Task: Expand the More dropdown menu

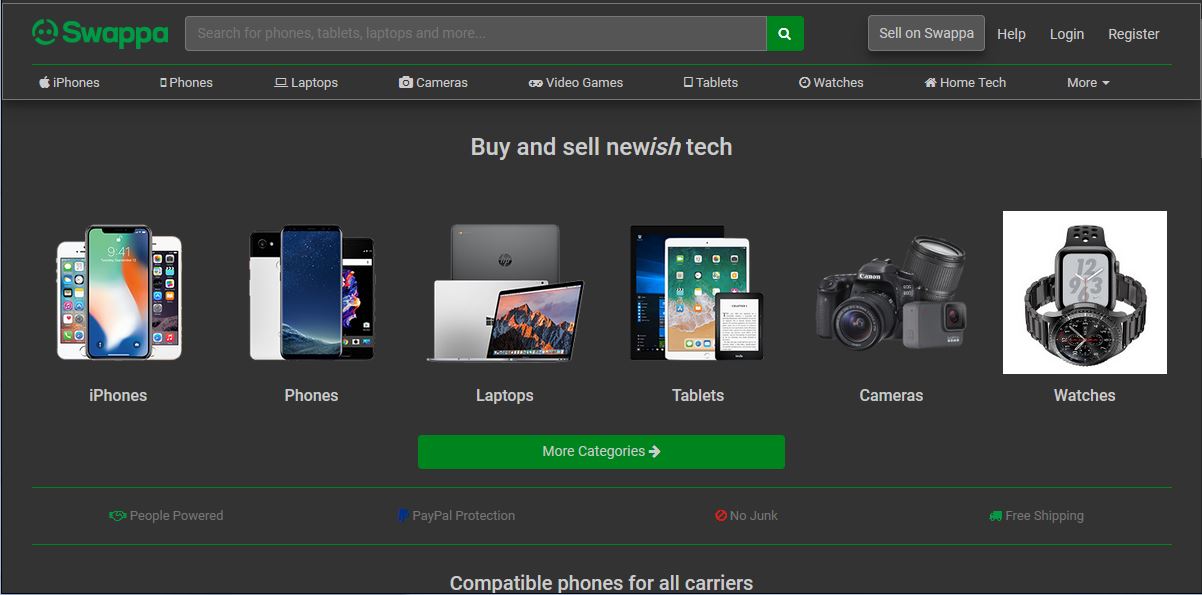Action: pos(1088,83)
